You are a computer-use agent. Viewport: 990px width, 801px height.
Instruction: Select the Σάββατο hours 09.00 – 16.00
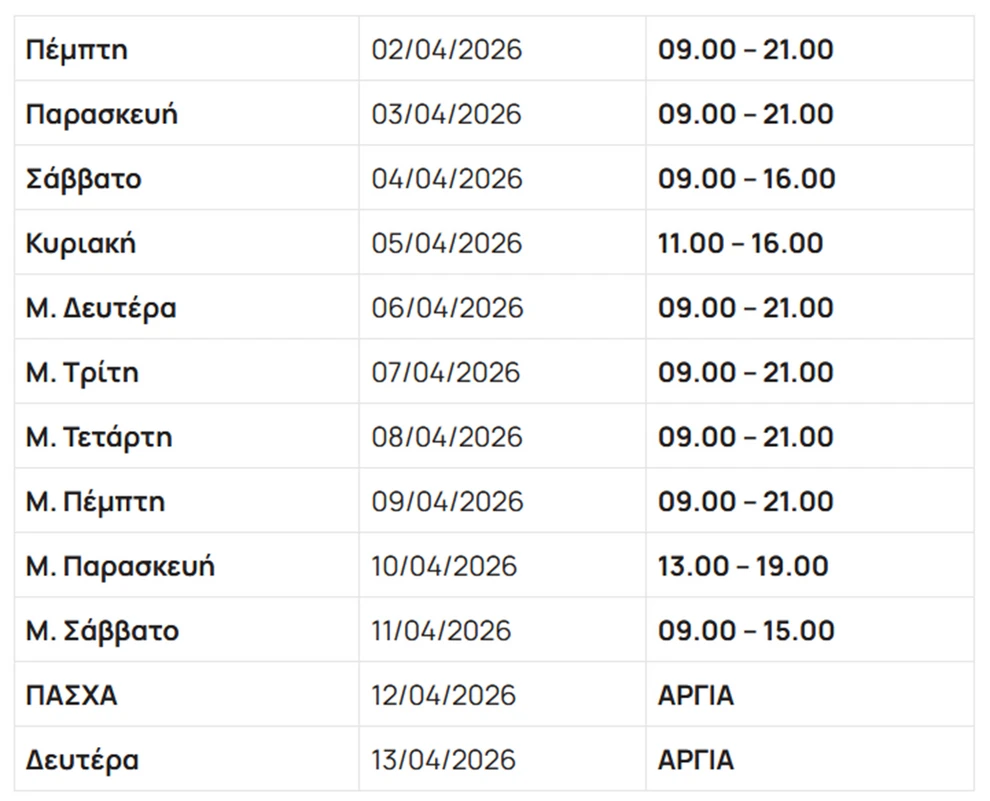click(x=746, y=179)
